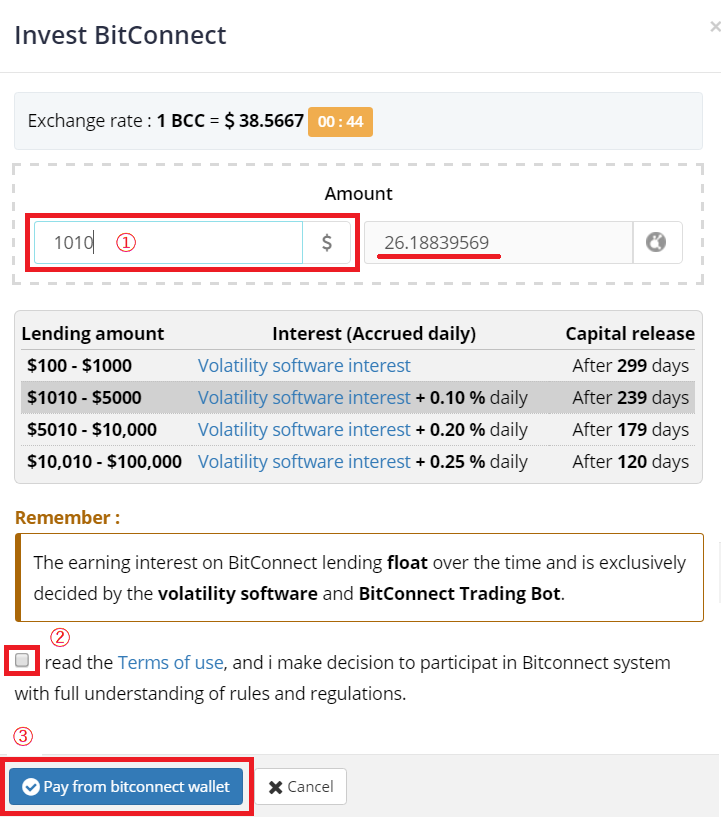724x817 pixels.
Task: Click the Interest (Accrued daily) column header
Action: (374, 334)
